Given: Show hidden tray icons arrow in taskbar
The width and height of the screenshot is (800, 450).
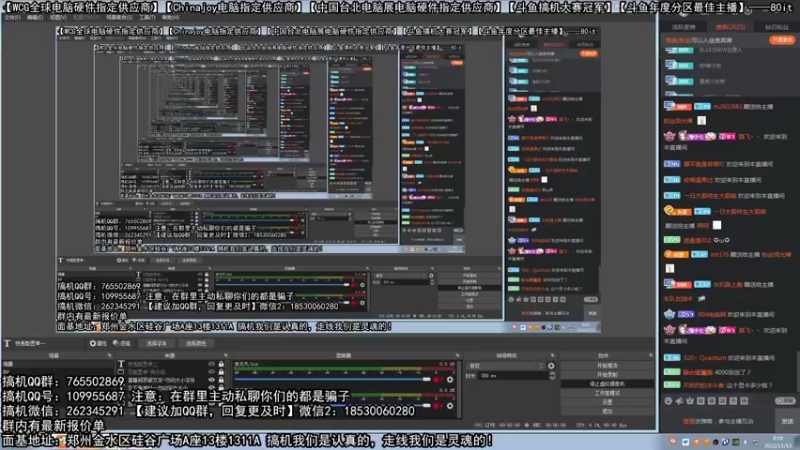Looking at the screenshot, I should pyautogui.click(x=745, y=442).
